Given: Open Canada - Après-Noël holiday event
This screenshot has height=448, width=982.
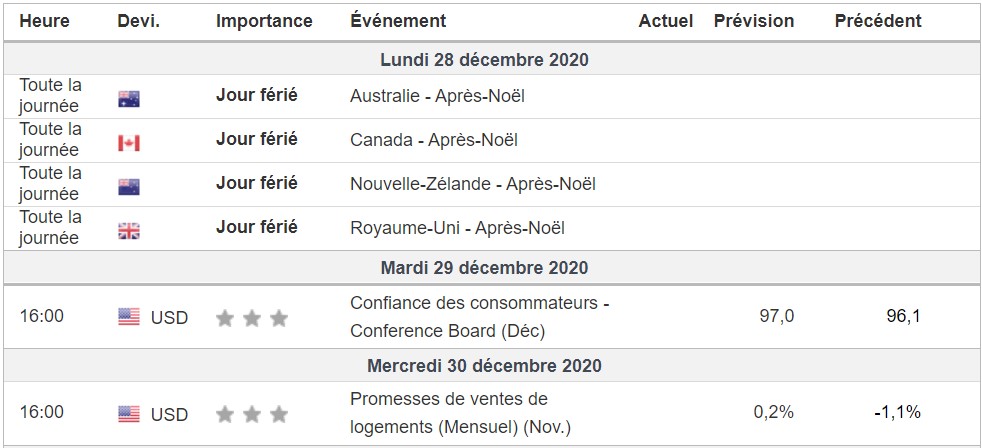Looking at the screenshot, I should [433, 141].
